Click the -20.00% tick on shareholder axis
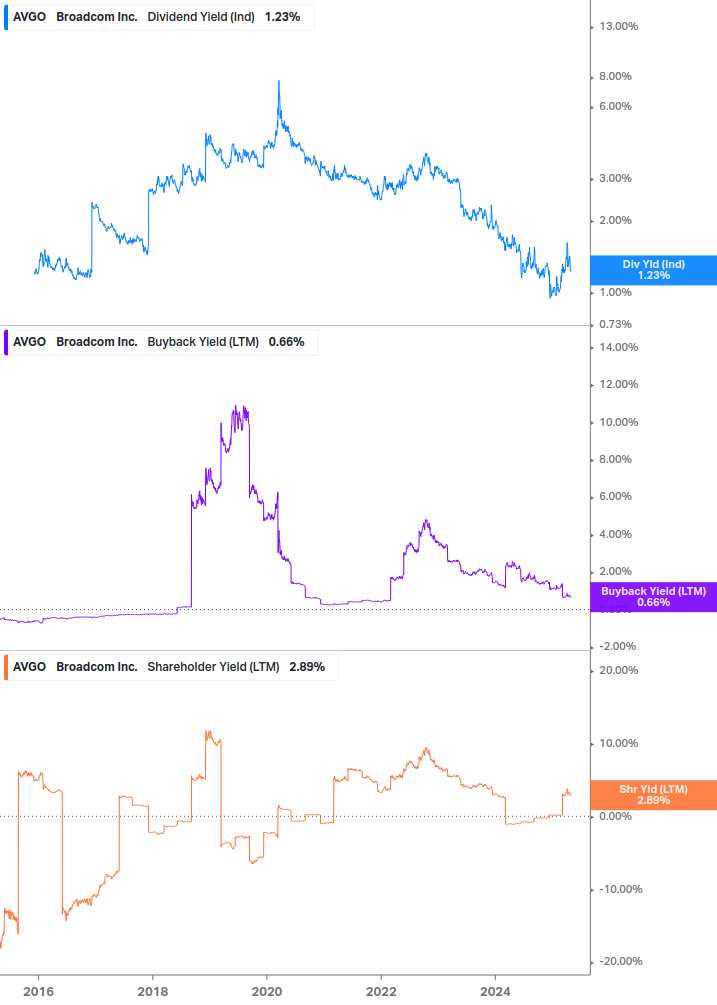Screen dimensions: 717x1005 (620, 961)
